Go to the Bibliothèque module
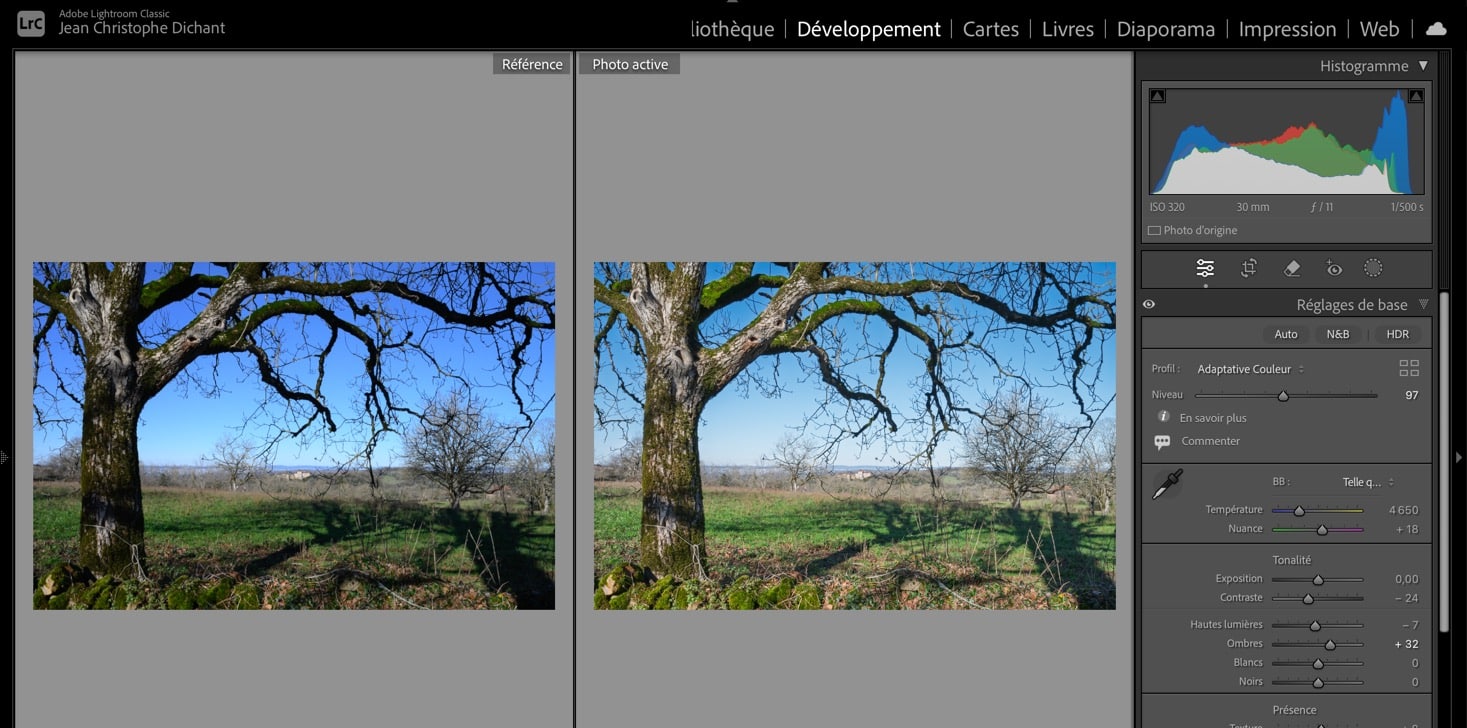The width and height of the screenshot is (1467, 728). pyautogui.click(x=732, y=29)
